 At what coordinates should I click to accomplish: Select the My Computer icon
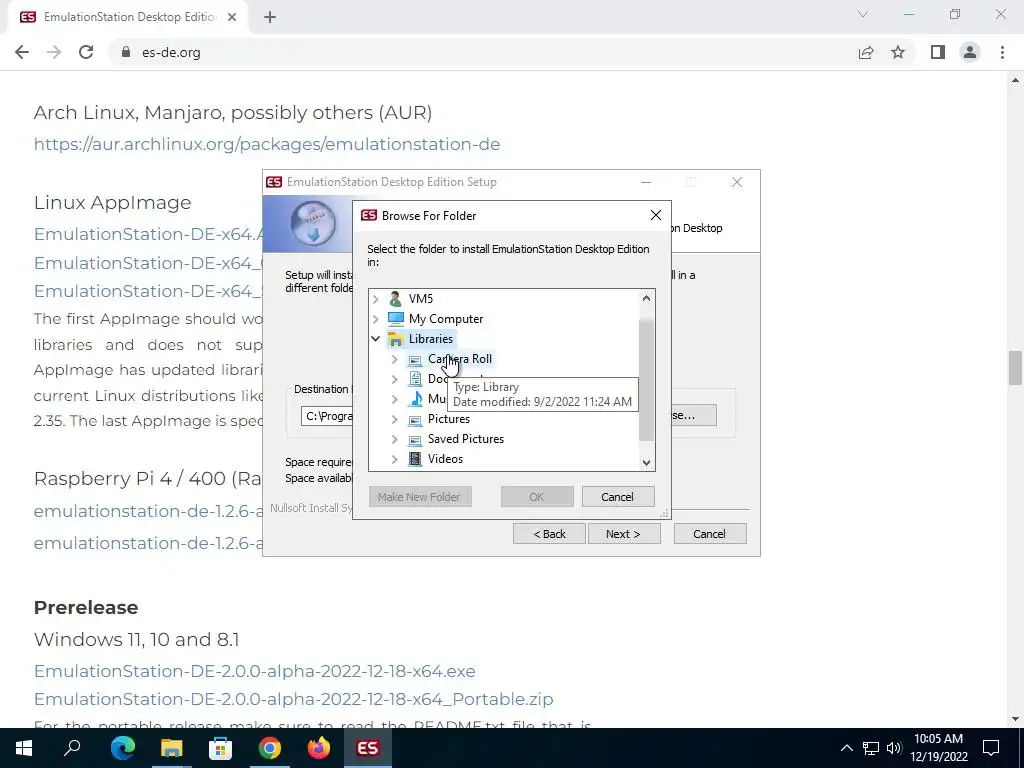[x=396, y=319]
